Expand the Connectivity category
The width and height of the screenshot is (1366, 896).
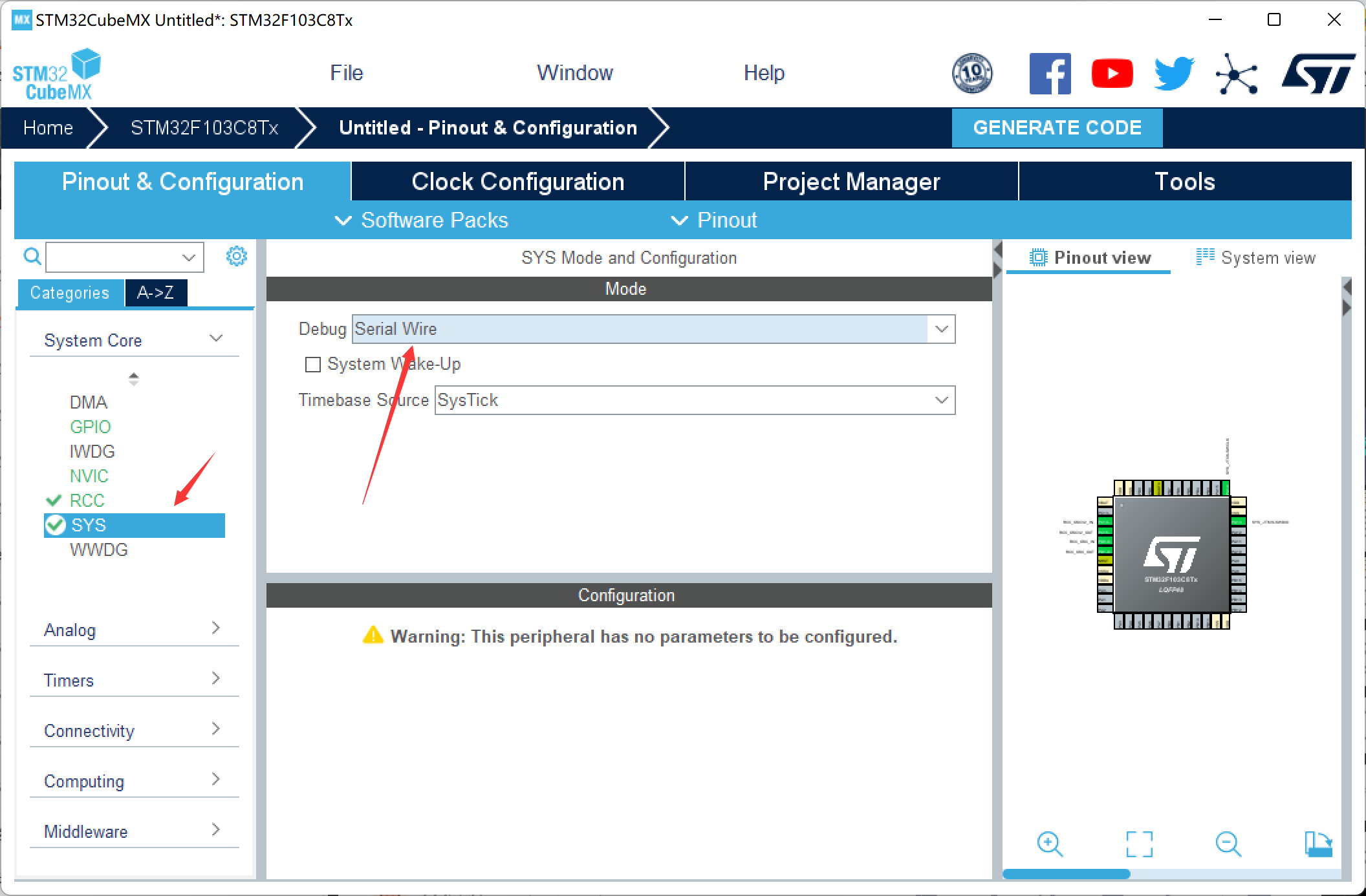pos(133,731)
